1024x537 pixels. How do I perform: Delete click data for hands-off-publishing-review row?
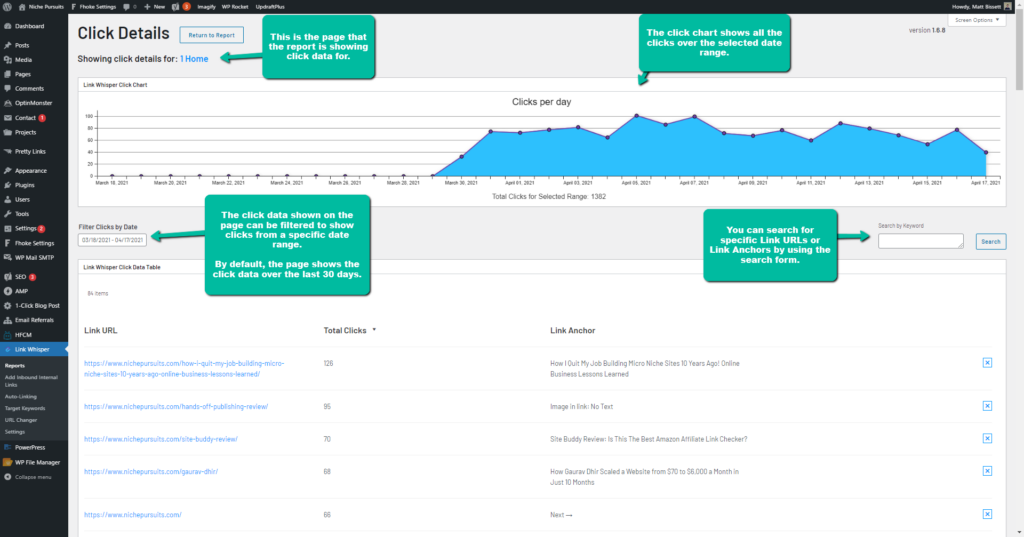point(987,406)
